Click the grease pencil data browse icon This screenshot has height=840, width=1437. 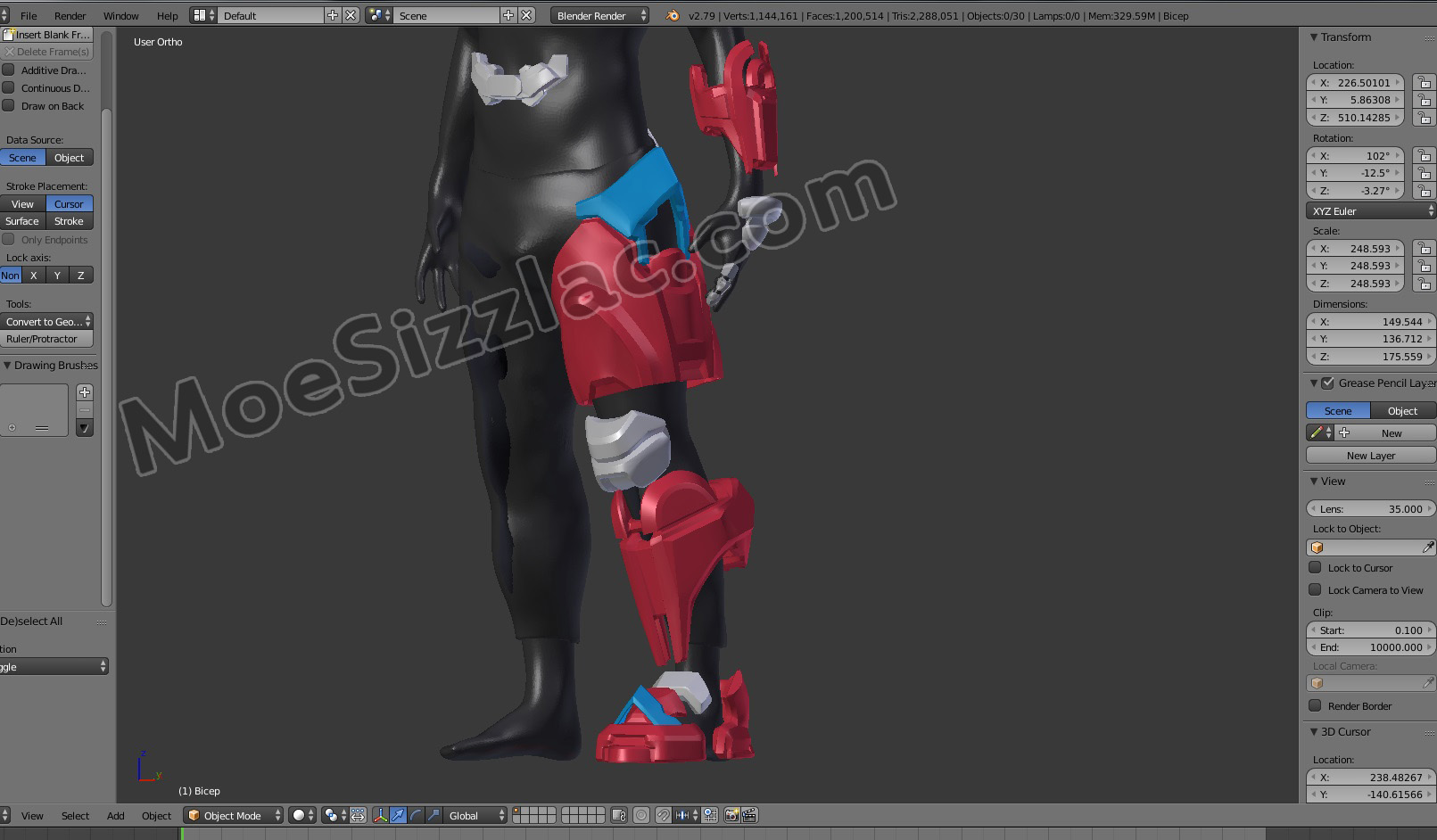(x=1319, y=432)
